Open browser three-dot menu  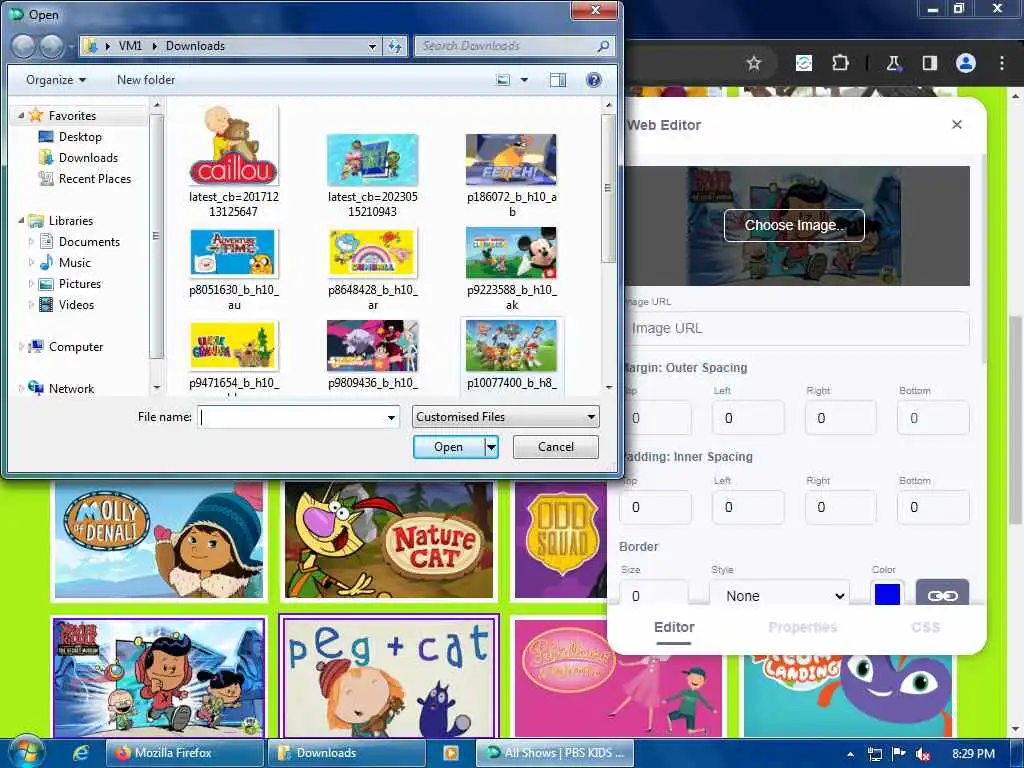1002,63
